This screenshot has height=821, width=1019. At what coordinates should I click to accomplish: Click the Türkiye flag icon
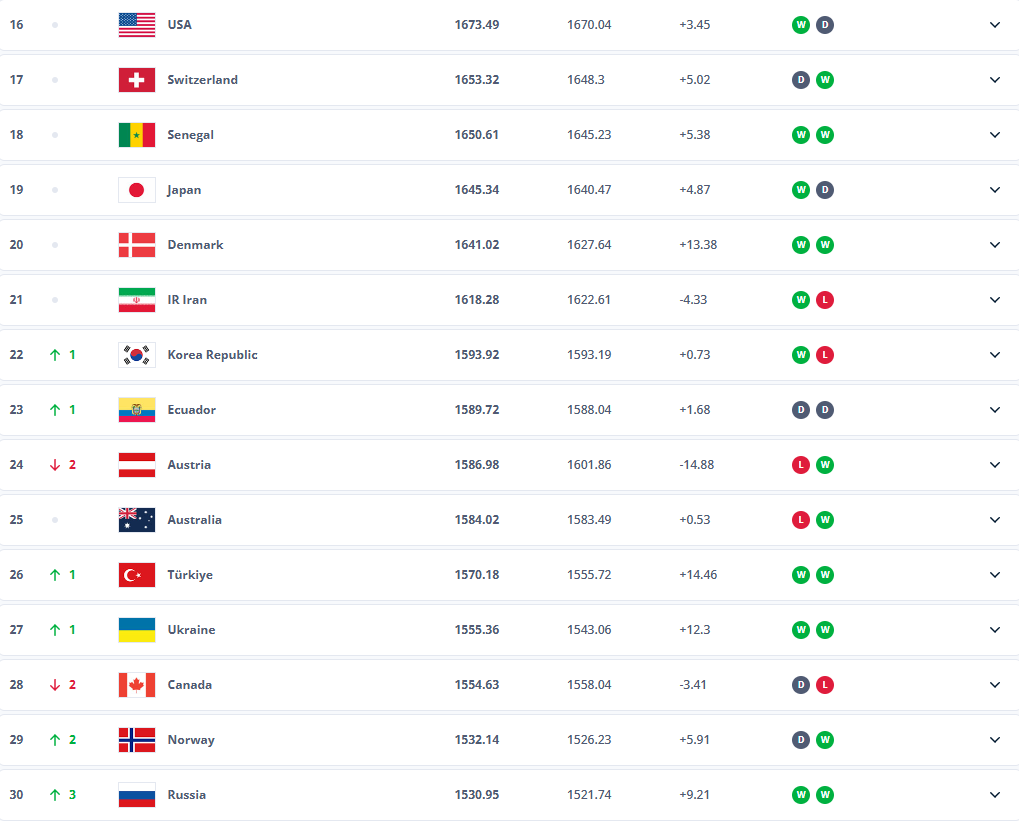point(137,575)
